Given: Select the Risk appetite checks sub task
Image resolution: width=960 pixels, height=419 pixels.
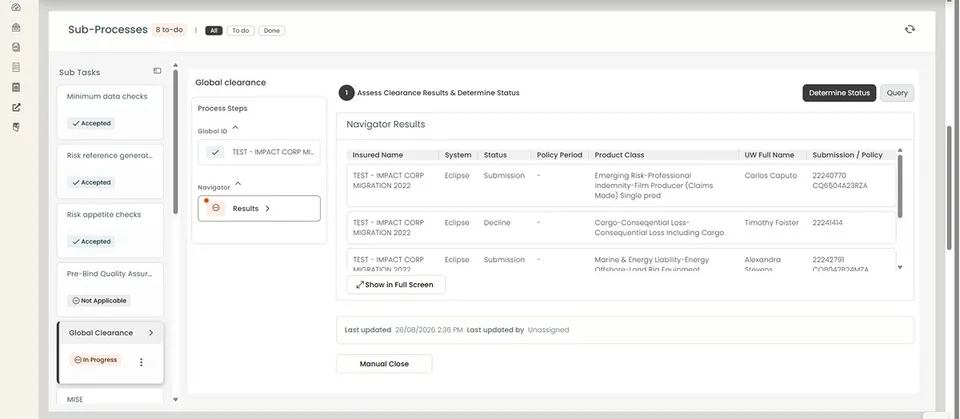Looking at the screenshot, I should pos(110,230).
